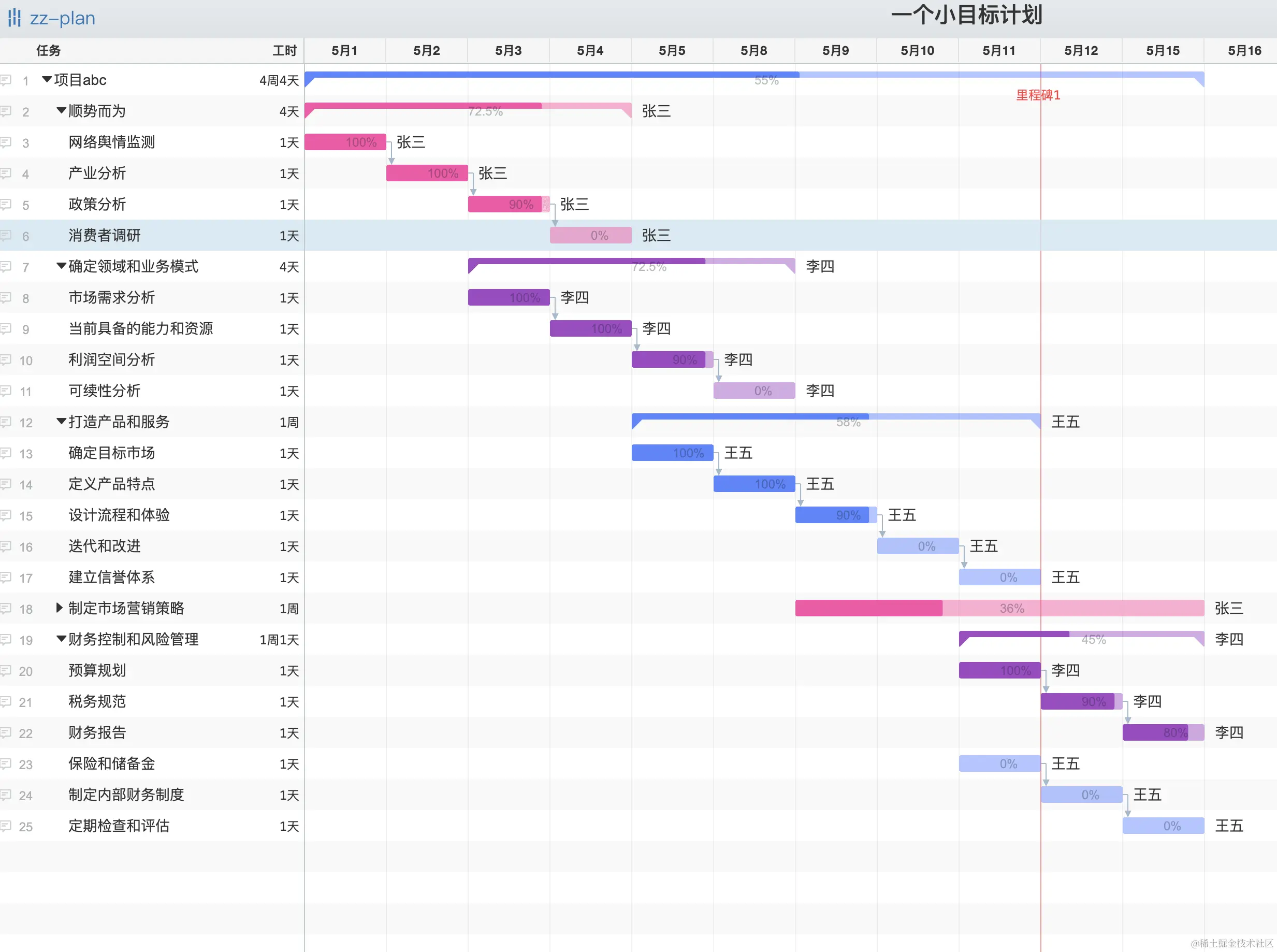Click the 任务 column header

click(48, 51)
